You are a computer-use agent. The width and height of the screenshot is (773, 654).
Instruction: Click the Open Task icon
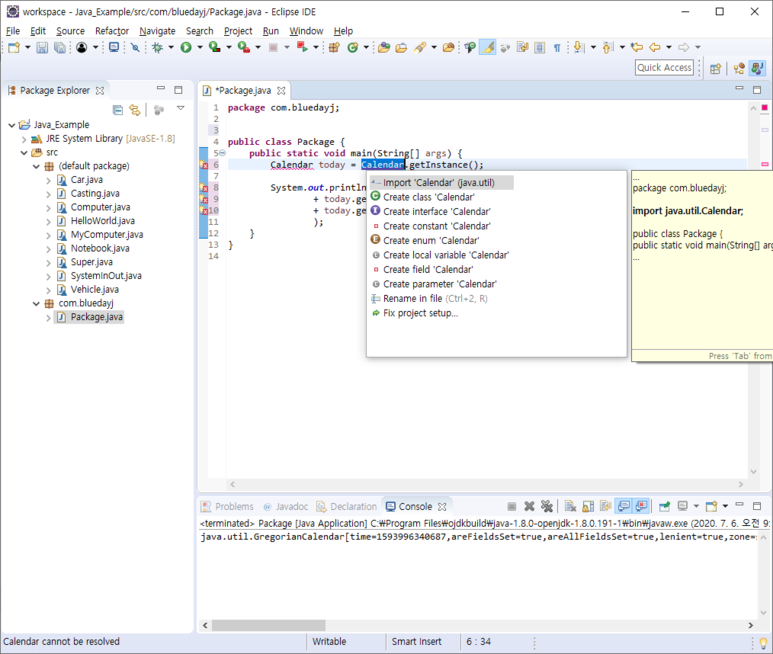click(x=401, y=47)
